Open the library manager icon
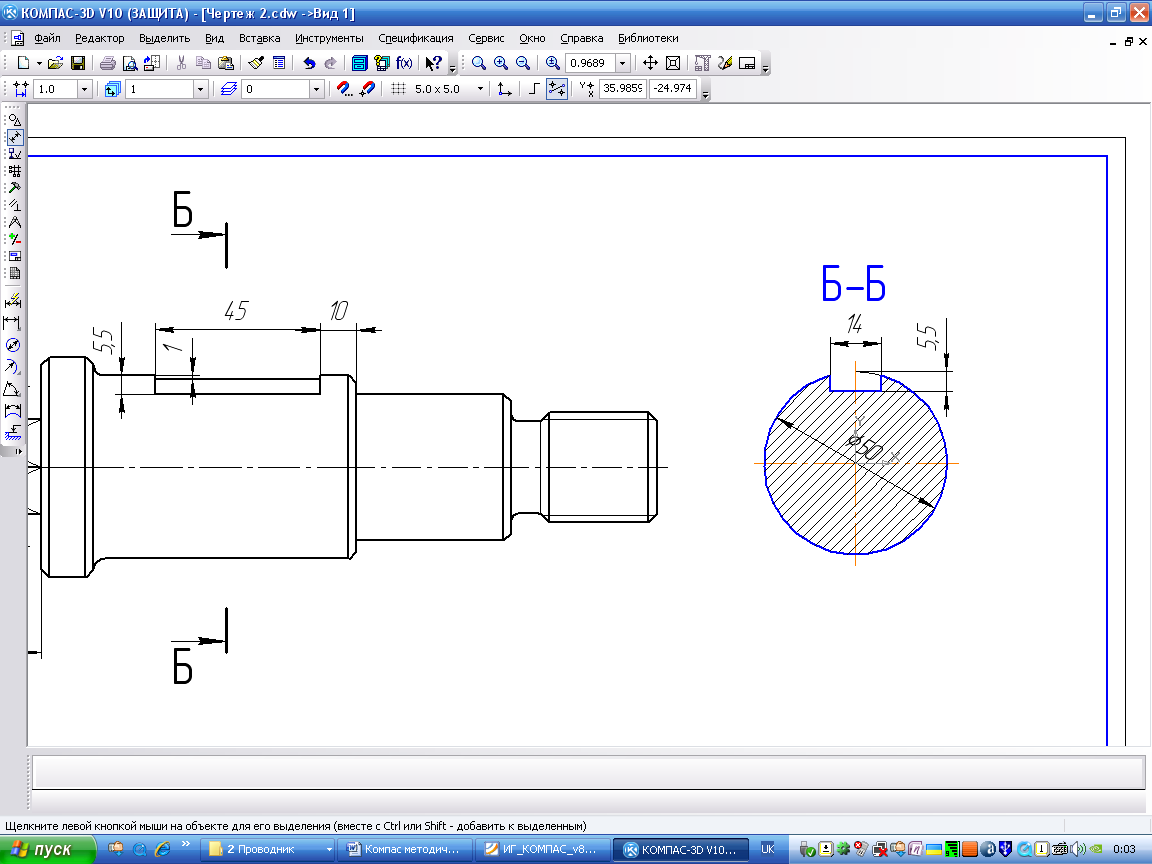 tap(359, 63)
